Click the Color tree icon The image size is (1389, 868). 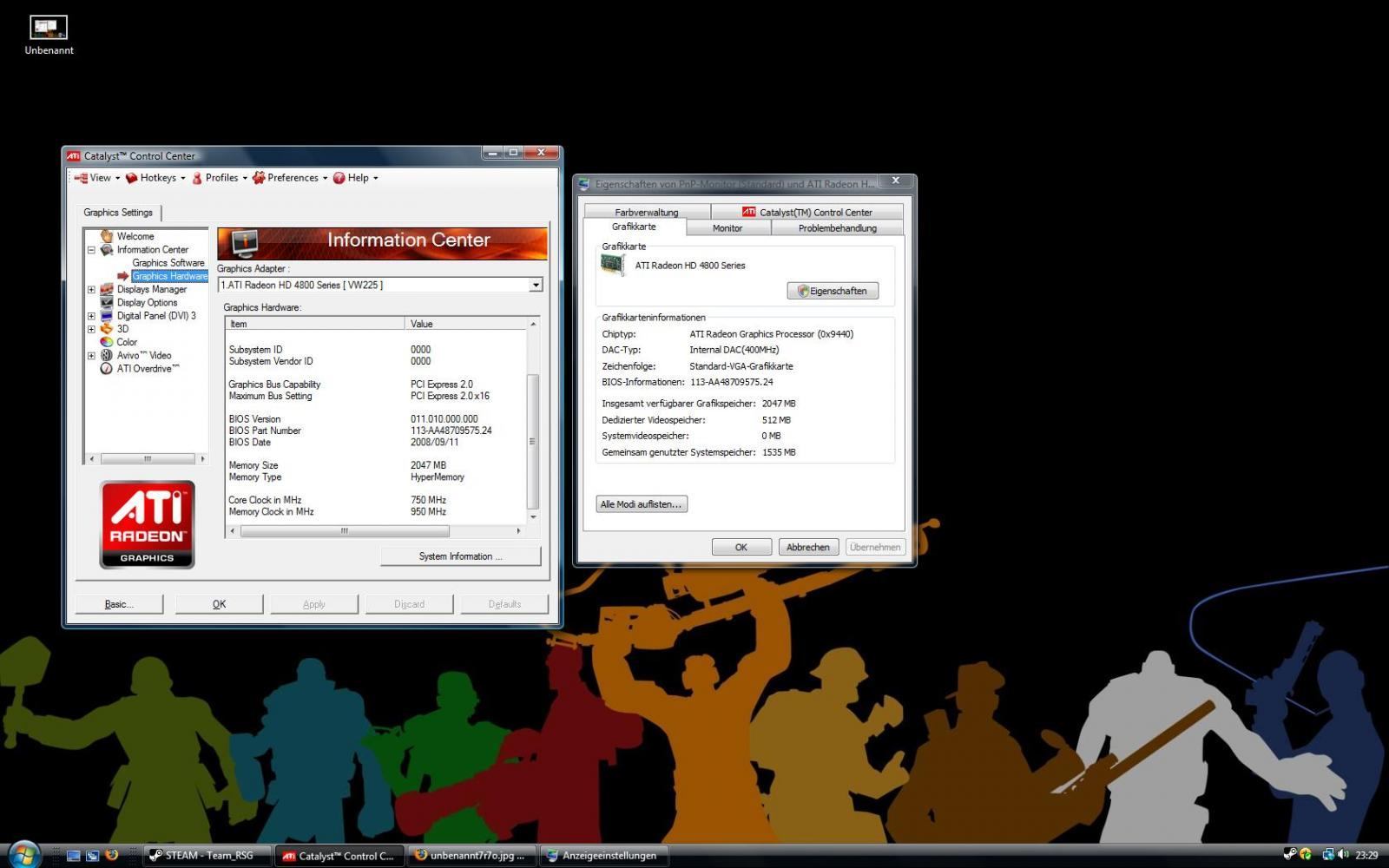point(107,342)
